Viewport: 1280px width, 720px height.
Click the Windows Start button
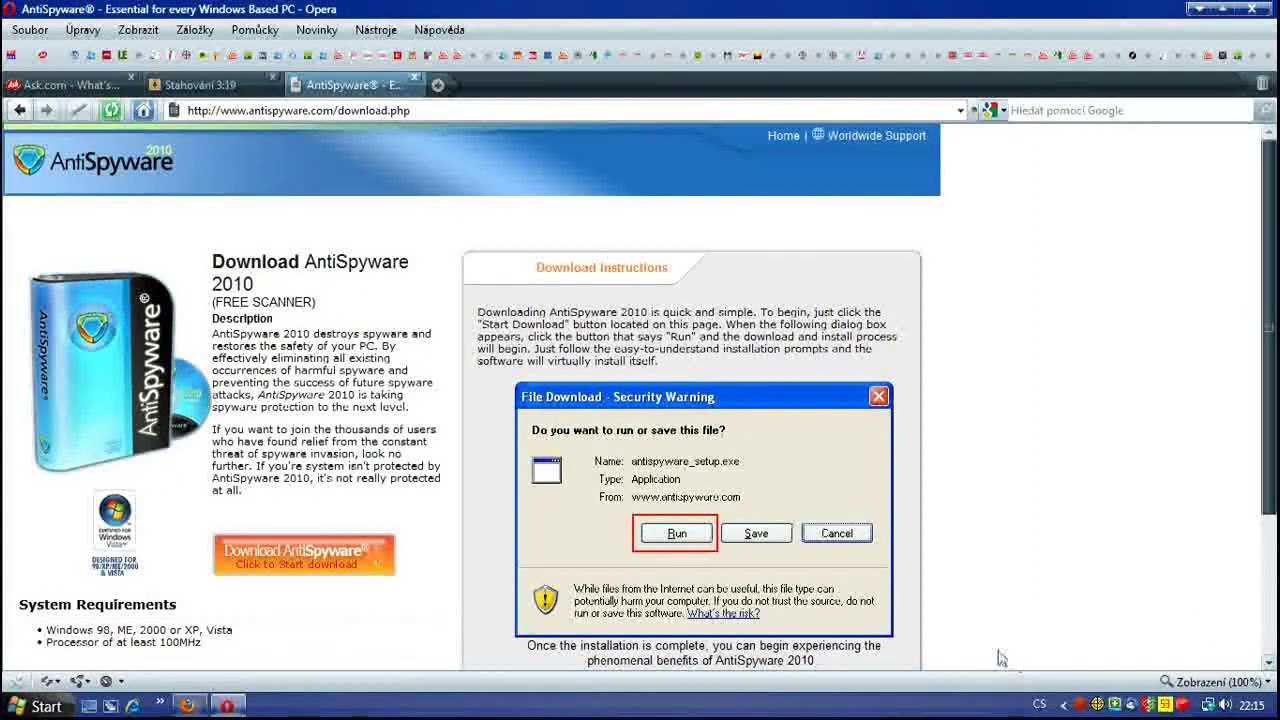[x=36, y=707]
